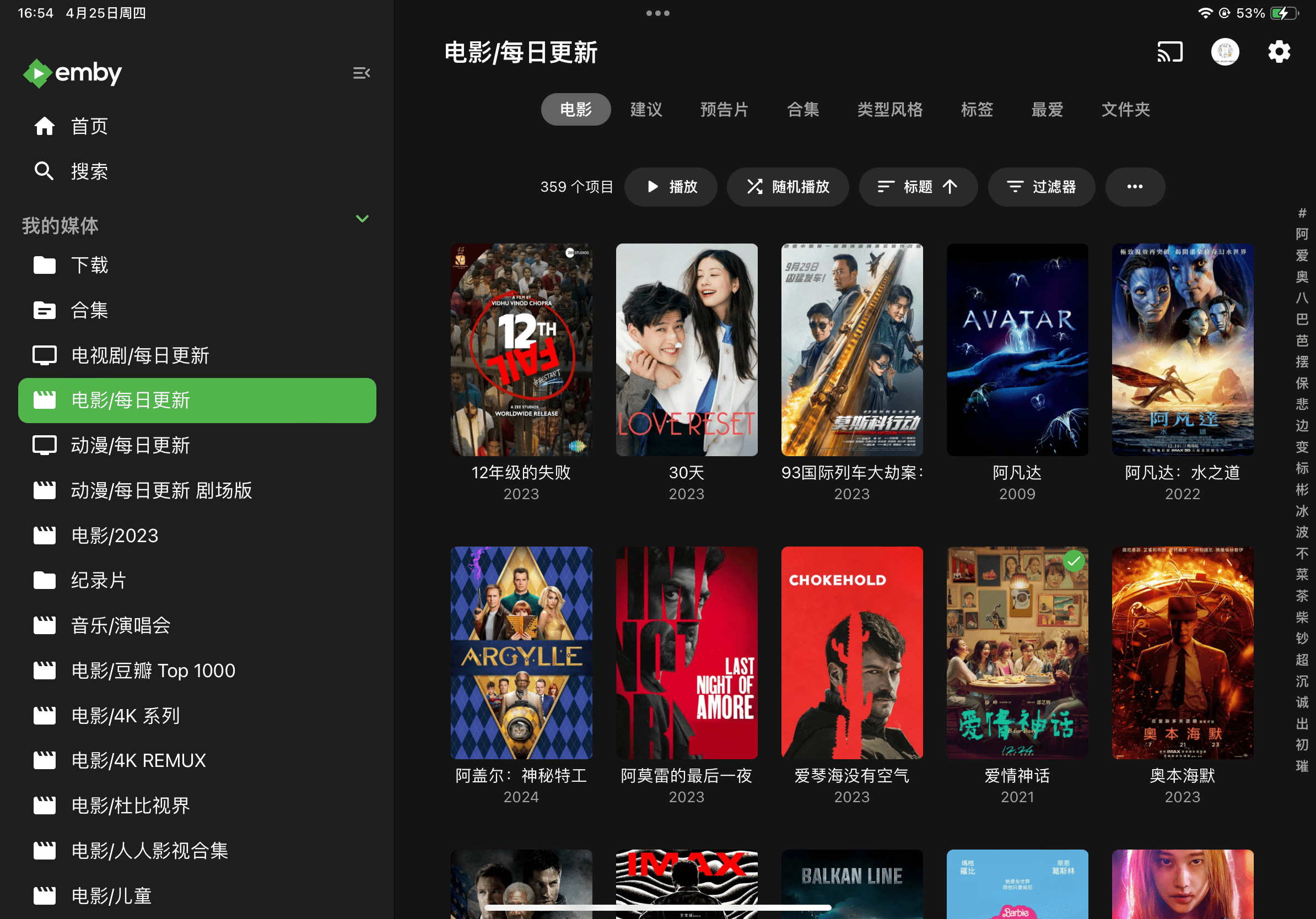Image resolution: width=1316 pixels, height=919 pixels.
Task: Switch to the 文件夹 tab
Action: click(1126, 110)
